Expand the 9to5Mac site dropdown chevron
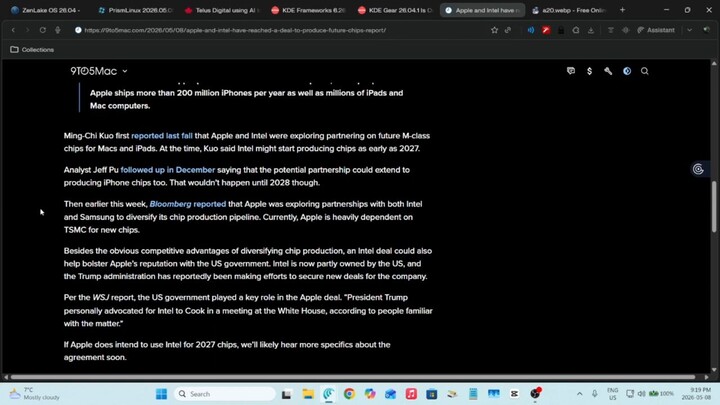This screenshot has width=720, height=405. [125, 71]
